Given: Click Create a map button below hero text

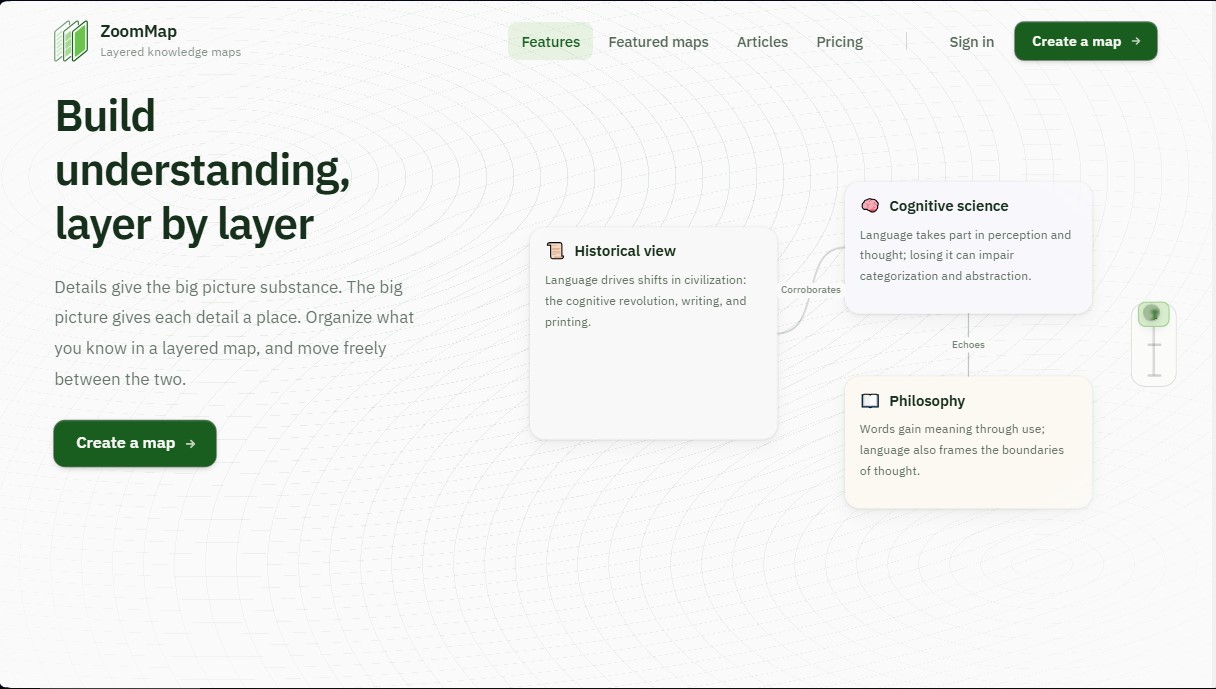Looking at the screenshot, I should coord(135,443).
